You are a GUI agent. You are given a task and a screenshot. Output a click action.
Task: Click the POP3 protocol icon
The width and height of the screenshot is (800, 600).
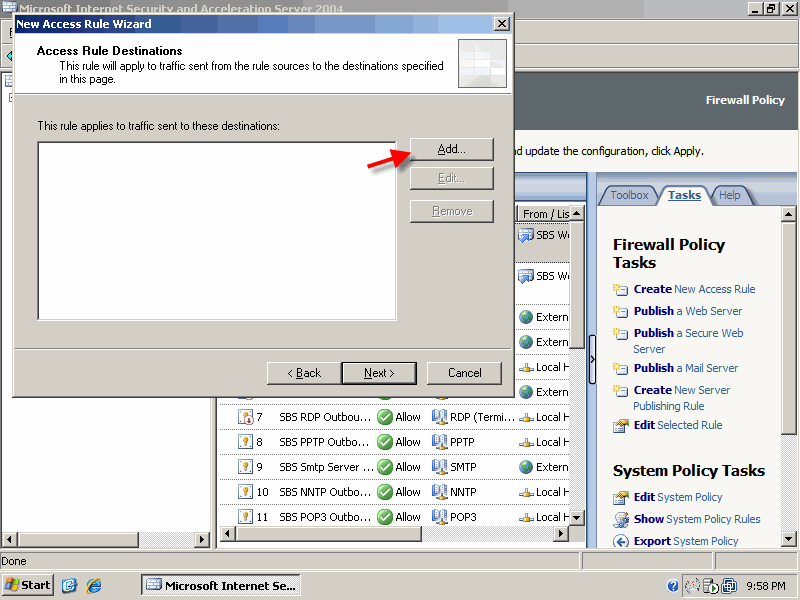(x=439, y=517)
